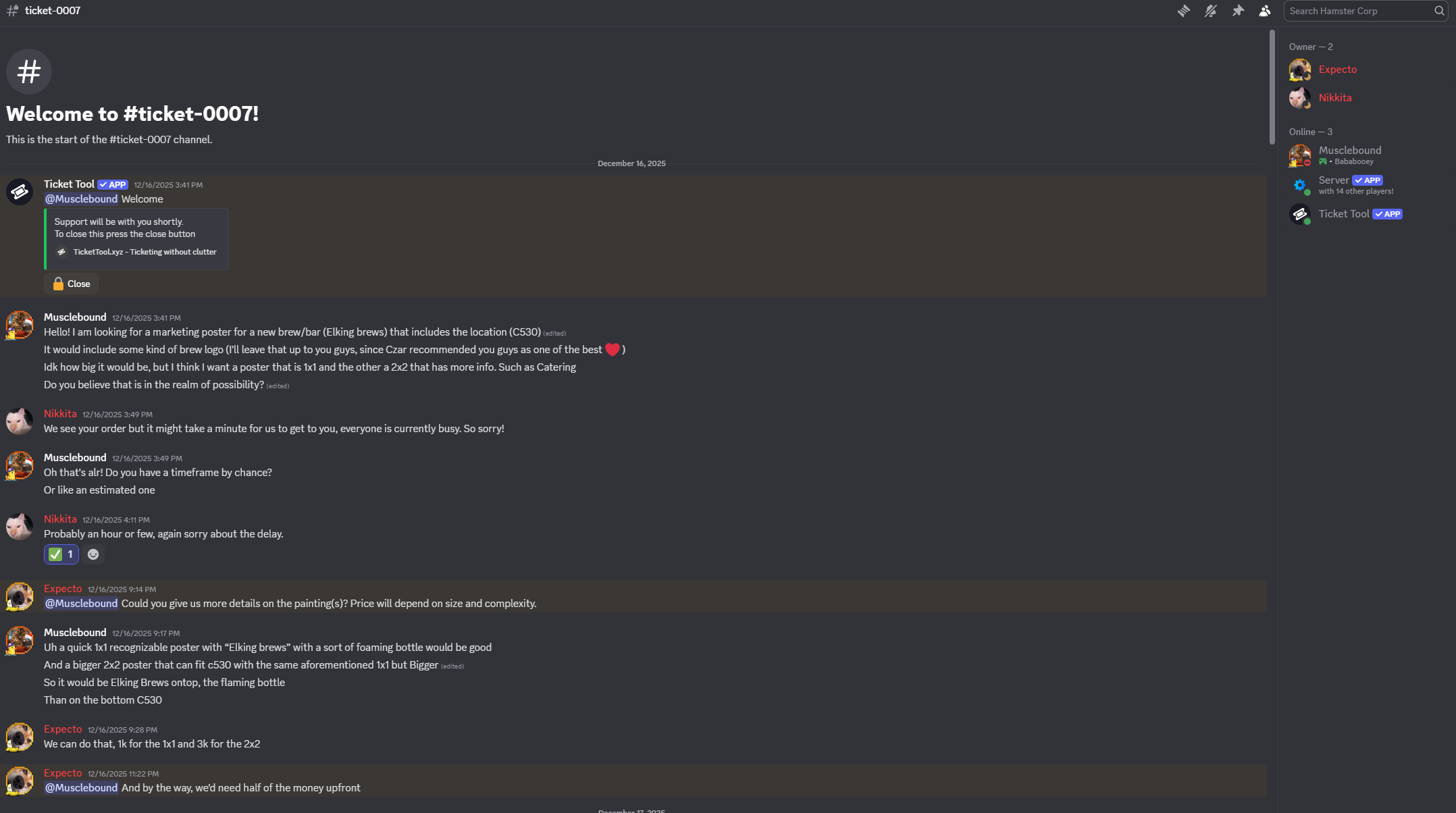This screenshot has width=1456, height=813.
Task: Click the Search Hamster Corp field
Action: coord(1357,11)
